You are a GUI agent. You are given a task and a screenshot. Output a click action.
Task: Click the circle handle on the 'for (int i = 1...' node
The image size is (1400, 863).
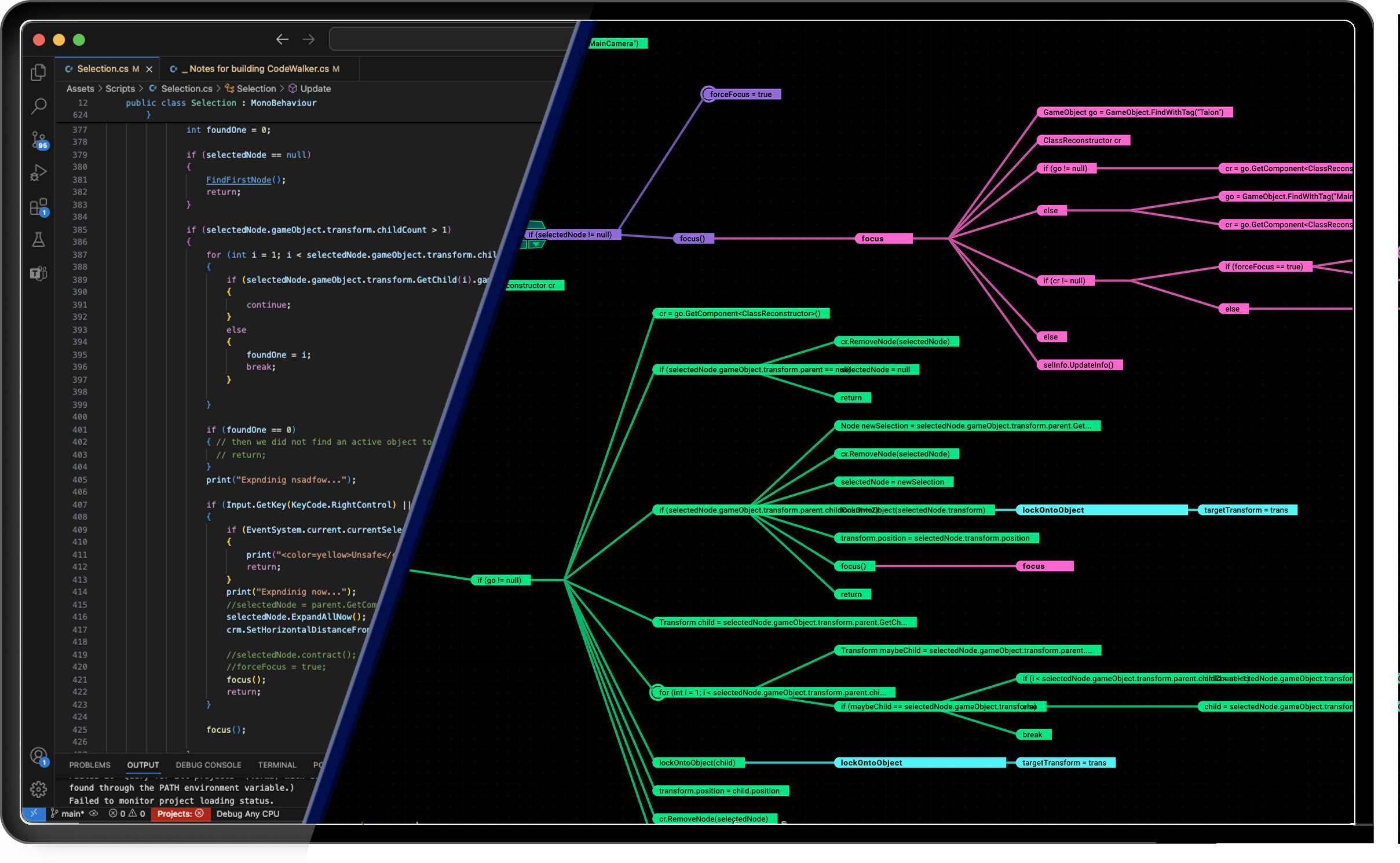point(657,692)
